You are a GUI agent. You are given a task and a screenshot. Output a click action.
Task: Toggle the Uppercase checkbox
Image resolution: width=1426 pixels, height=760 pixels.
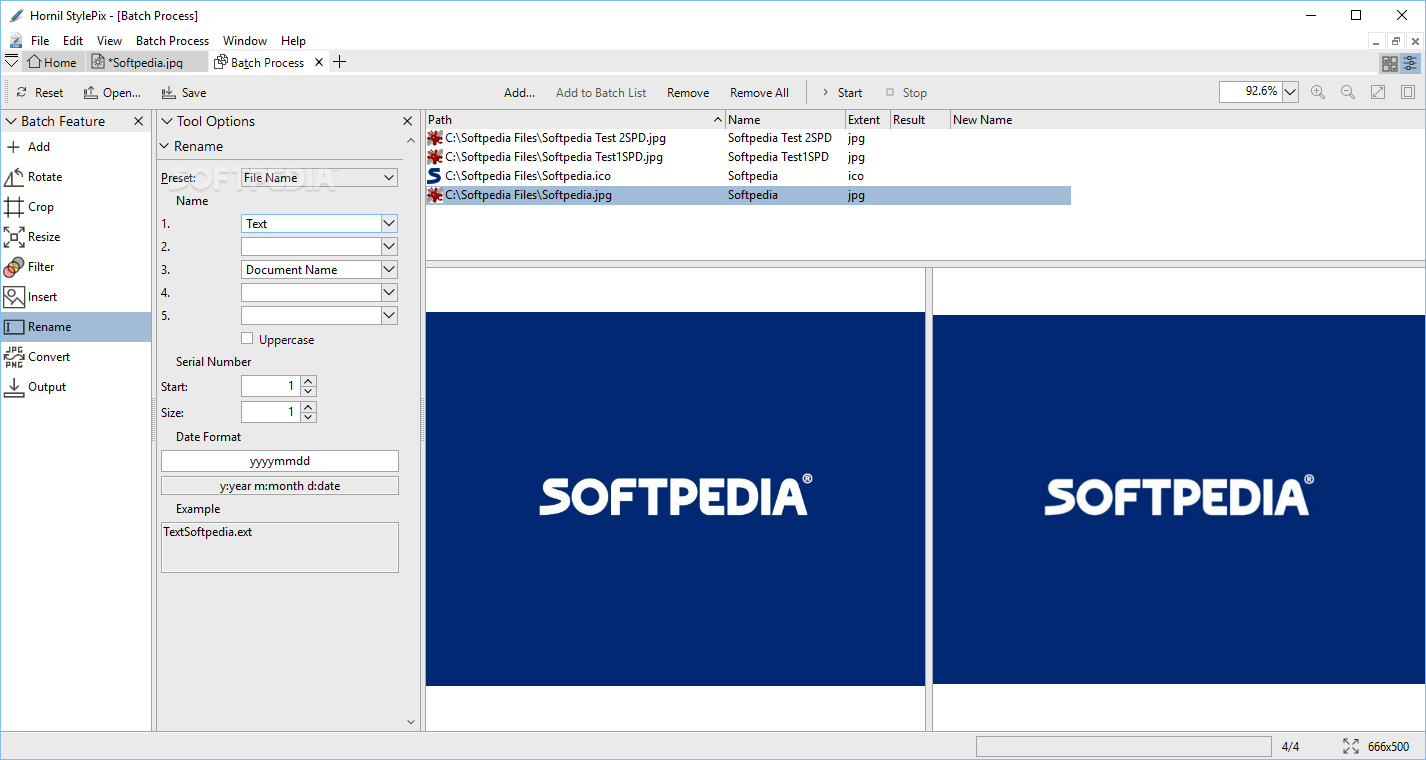(248, 339)
